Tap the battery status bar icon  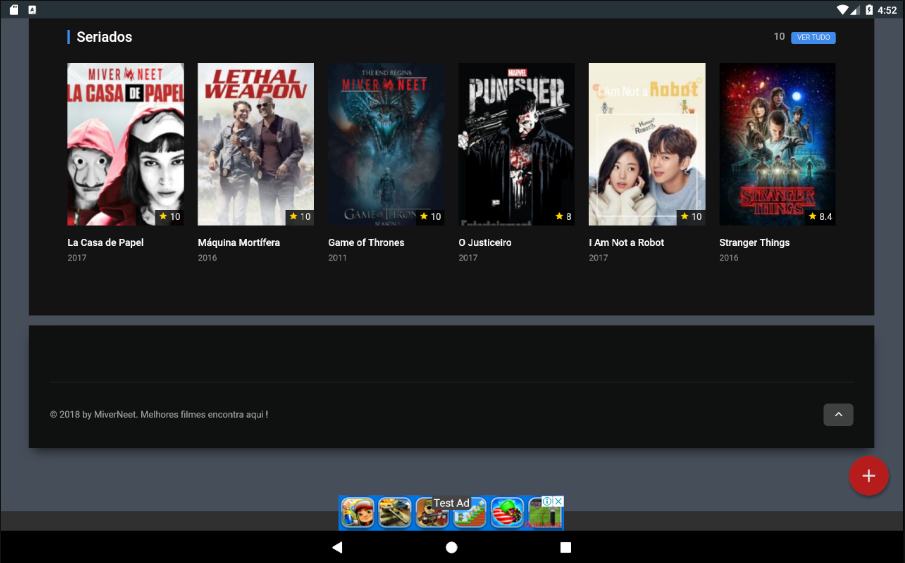pyautogui.click(x=869, y=10)
